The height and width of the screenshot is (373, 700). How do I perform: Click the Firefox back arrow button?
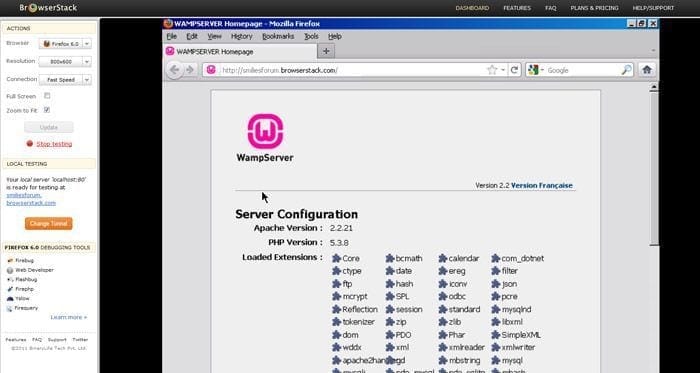click(175, 70)
